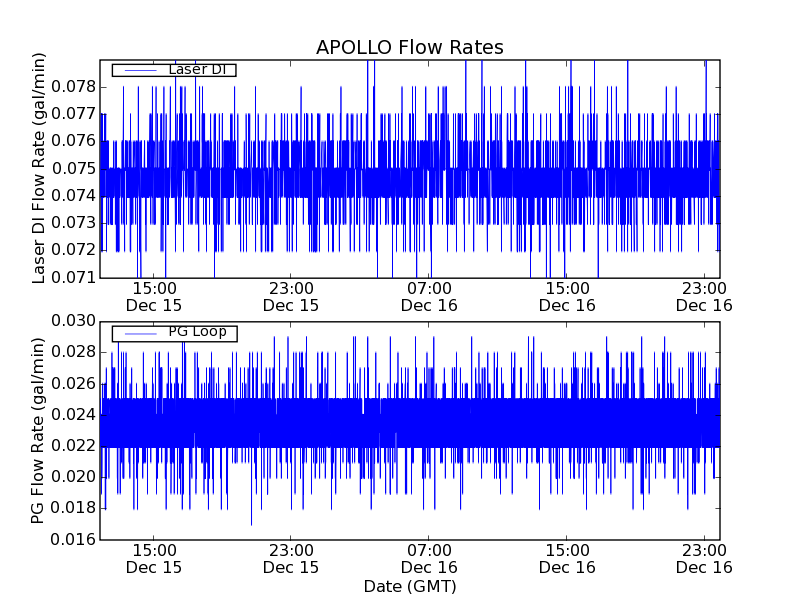
Task: Select the 'Laser DI' legend label
Action: point(197,69)
